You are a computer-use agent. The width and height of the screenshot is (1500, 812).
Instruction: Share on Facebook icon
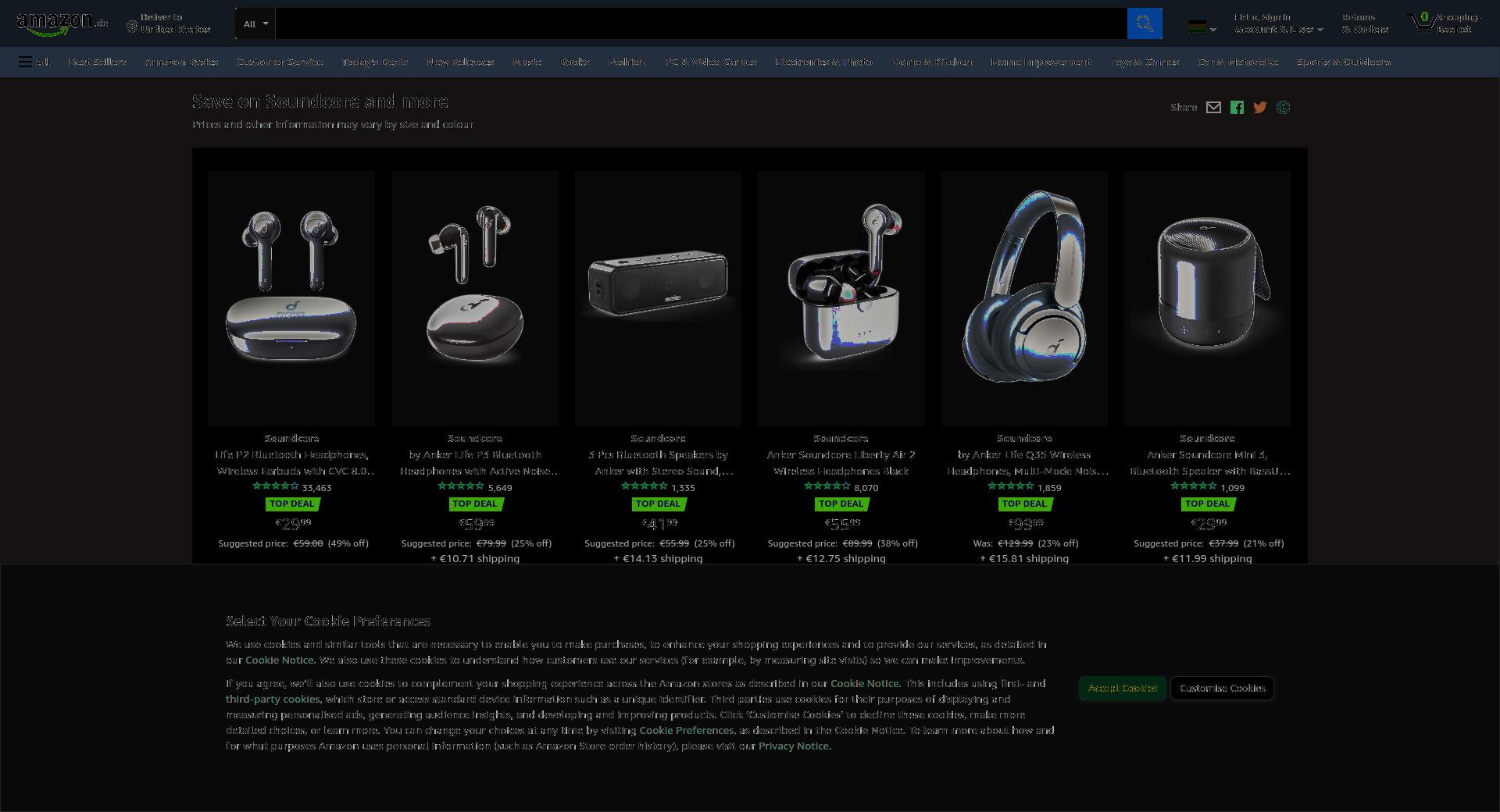pos(1237,108)
